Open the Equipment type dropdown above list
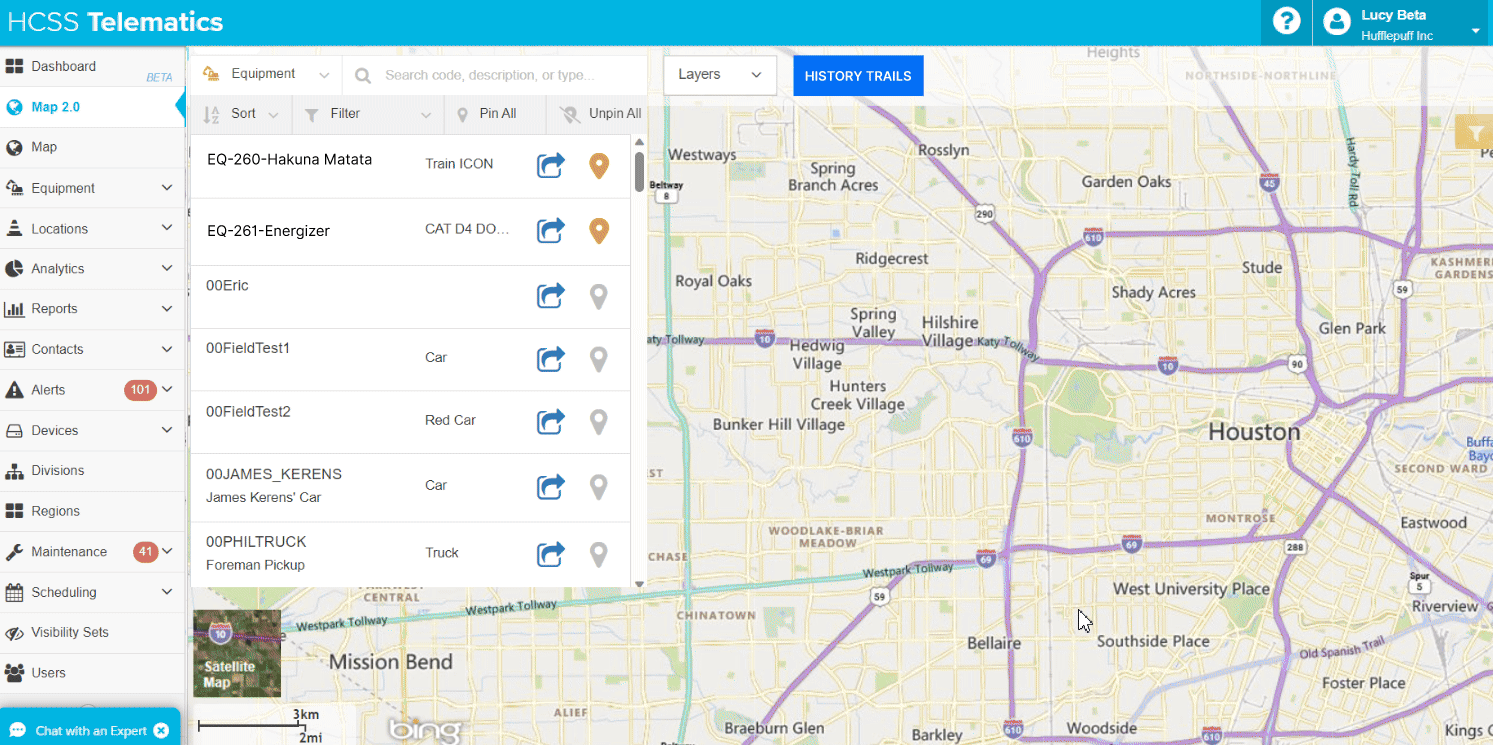 point(267,74)
